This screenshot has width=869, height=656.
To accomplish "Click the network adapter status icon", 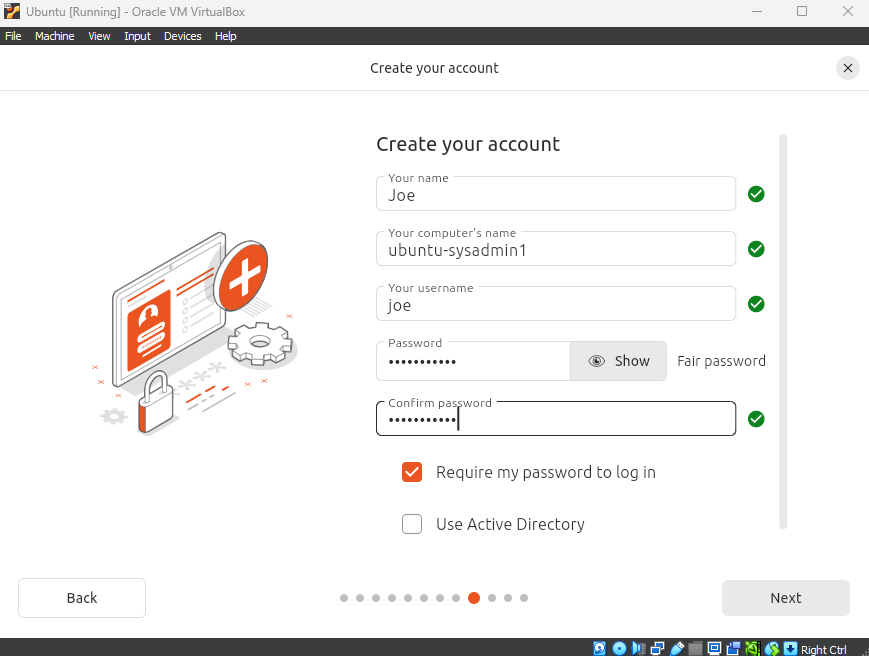I will (x=657, y=649).
